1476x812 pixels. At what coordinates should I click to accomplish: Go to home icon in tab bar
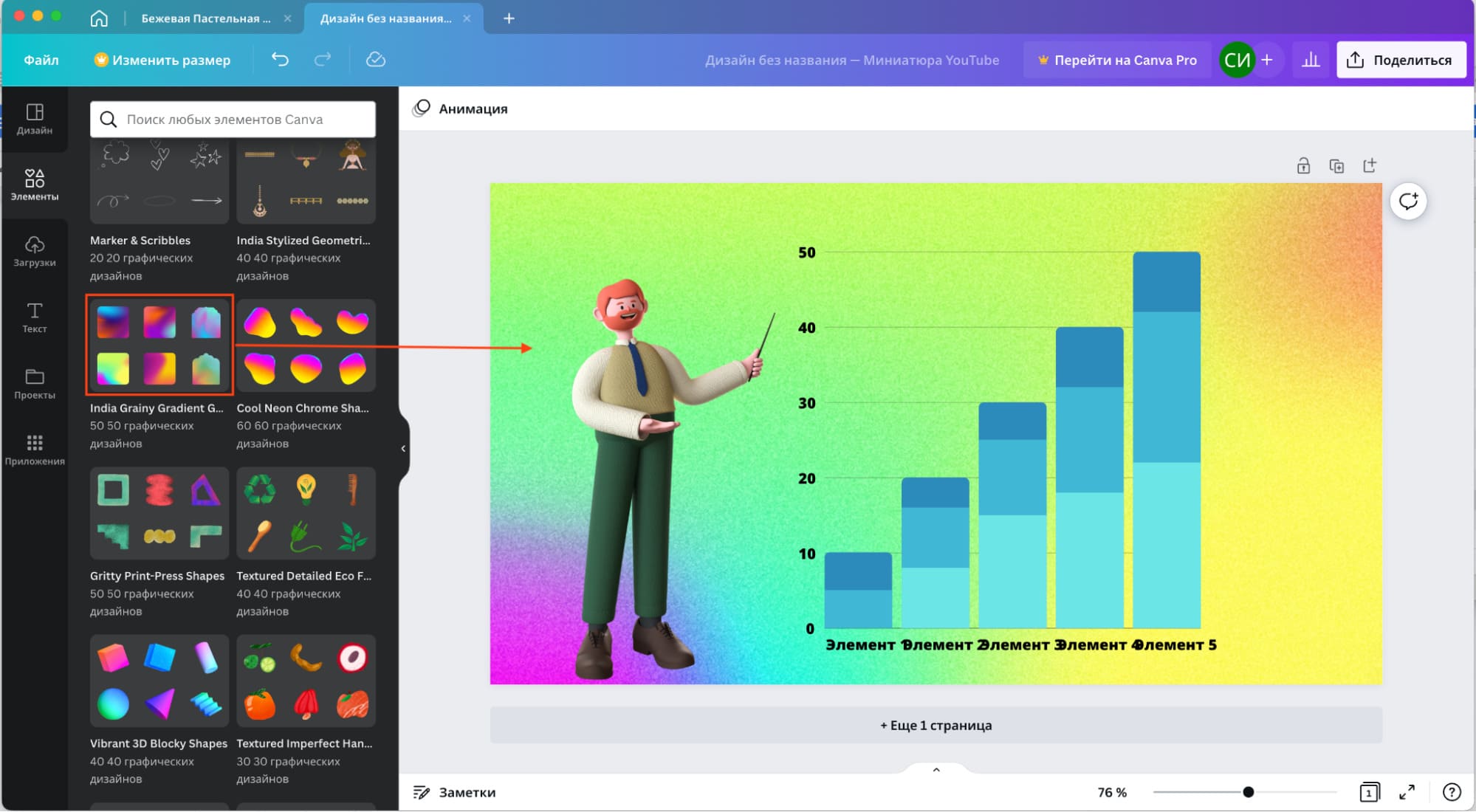(x=99, y=18)
